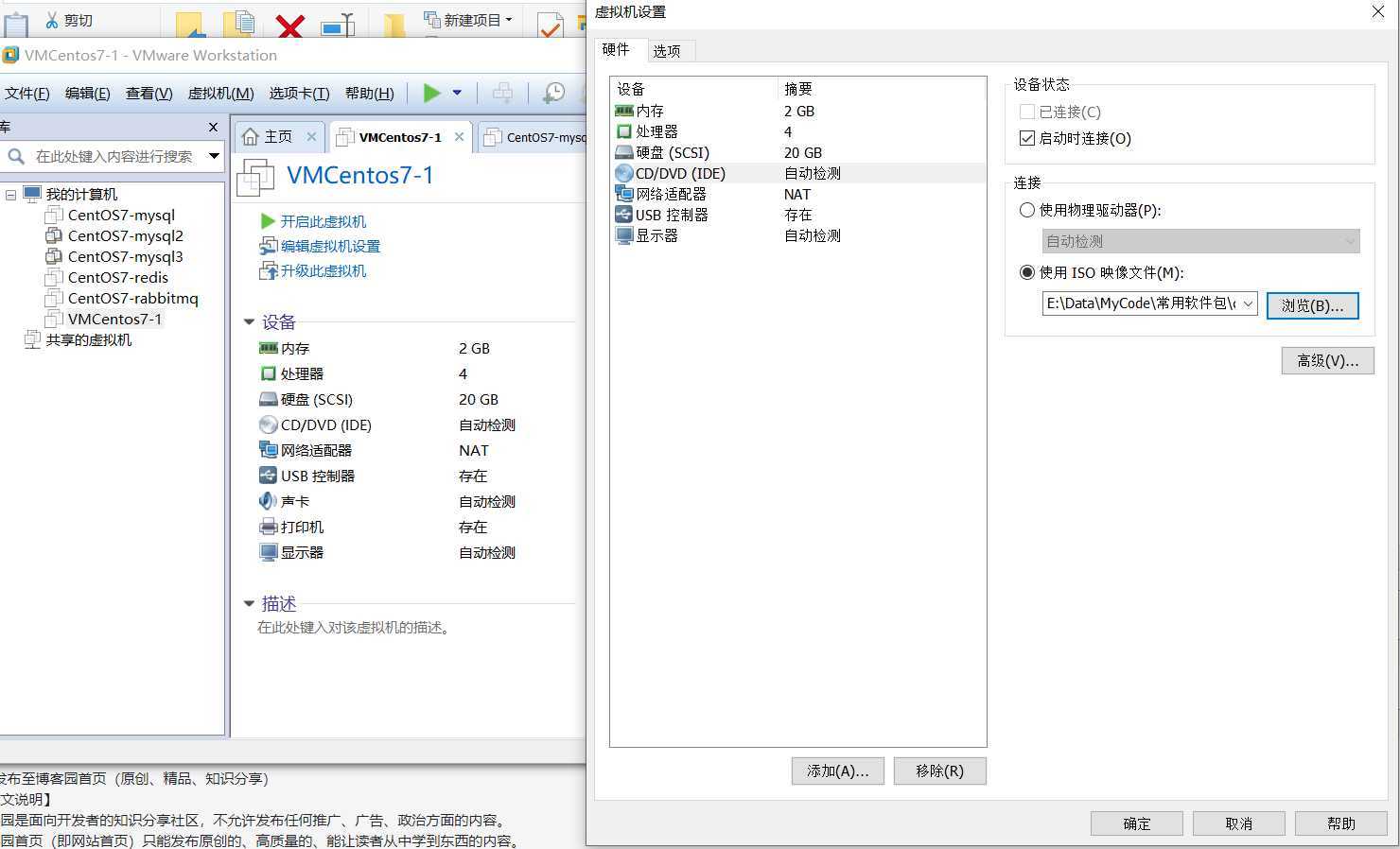Click the green power-on play toolbar icon
1400x849 pixels.
pos(432,92)
